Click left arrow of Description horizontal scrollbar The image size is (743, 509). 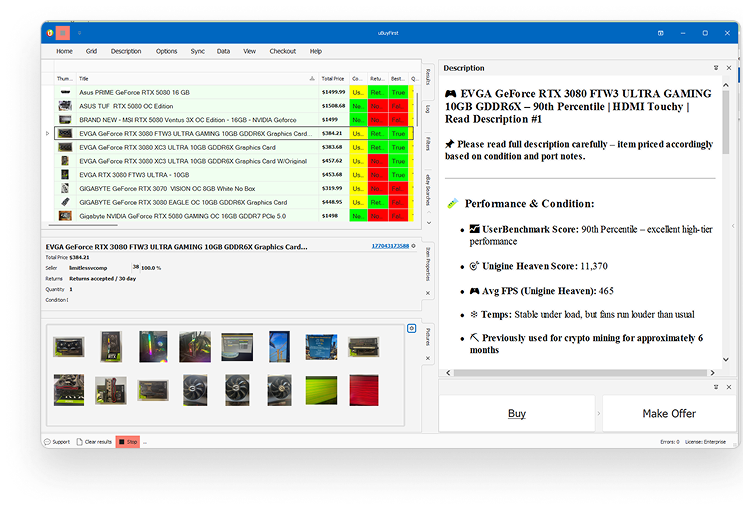448,373
